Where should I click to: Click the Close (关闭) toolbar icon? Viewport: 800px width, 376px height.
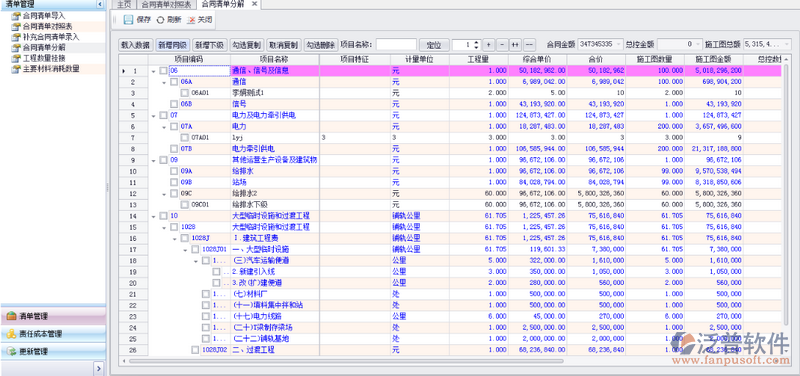(191, 20)
